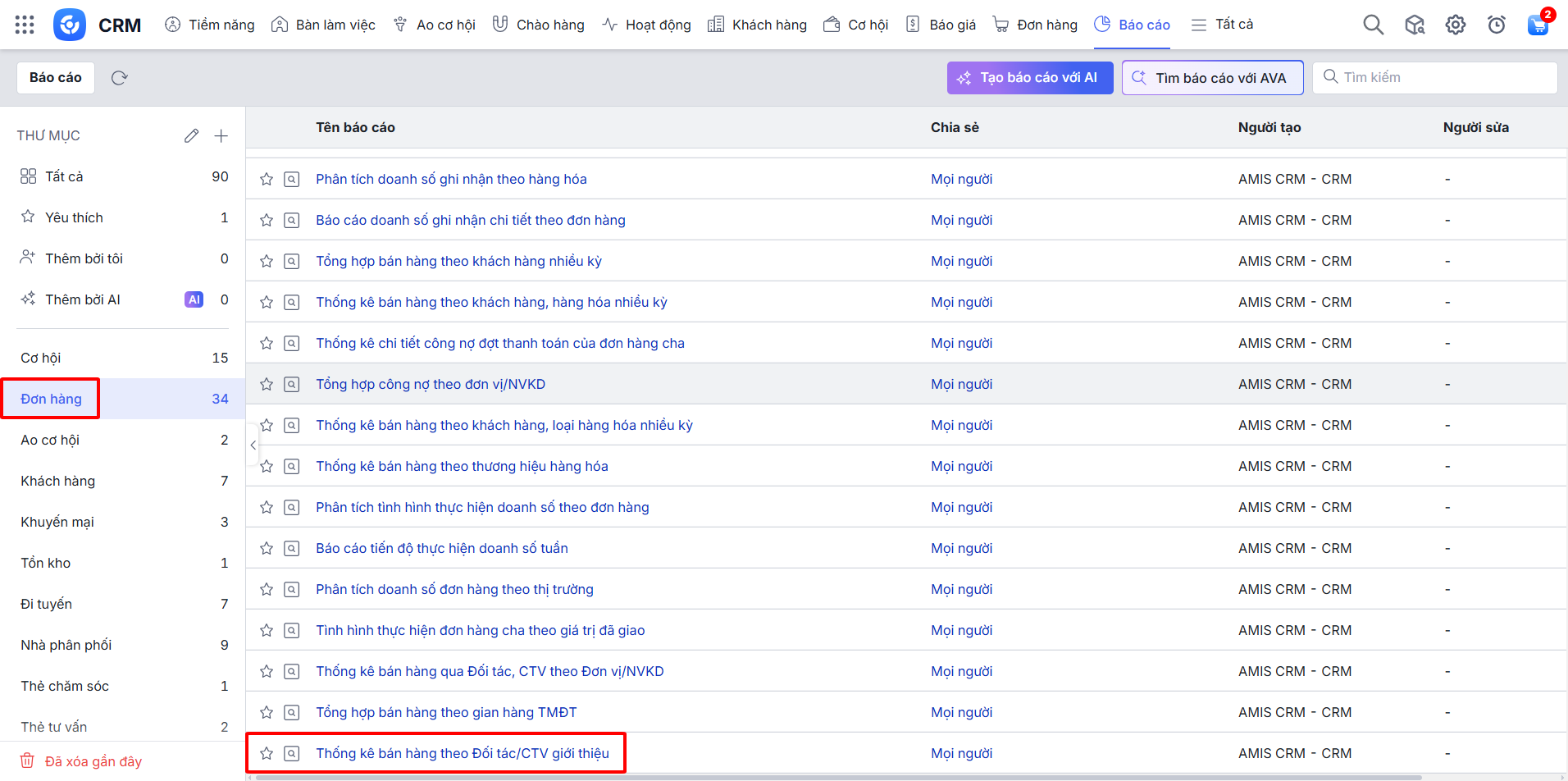Open the global search magnifier icon
The height and width of the screenshot is (781, 1568).
1373,25
